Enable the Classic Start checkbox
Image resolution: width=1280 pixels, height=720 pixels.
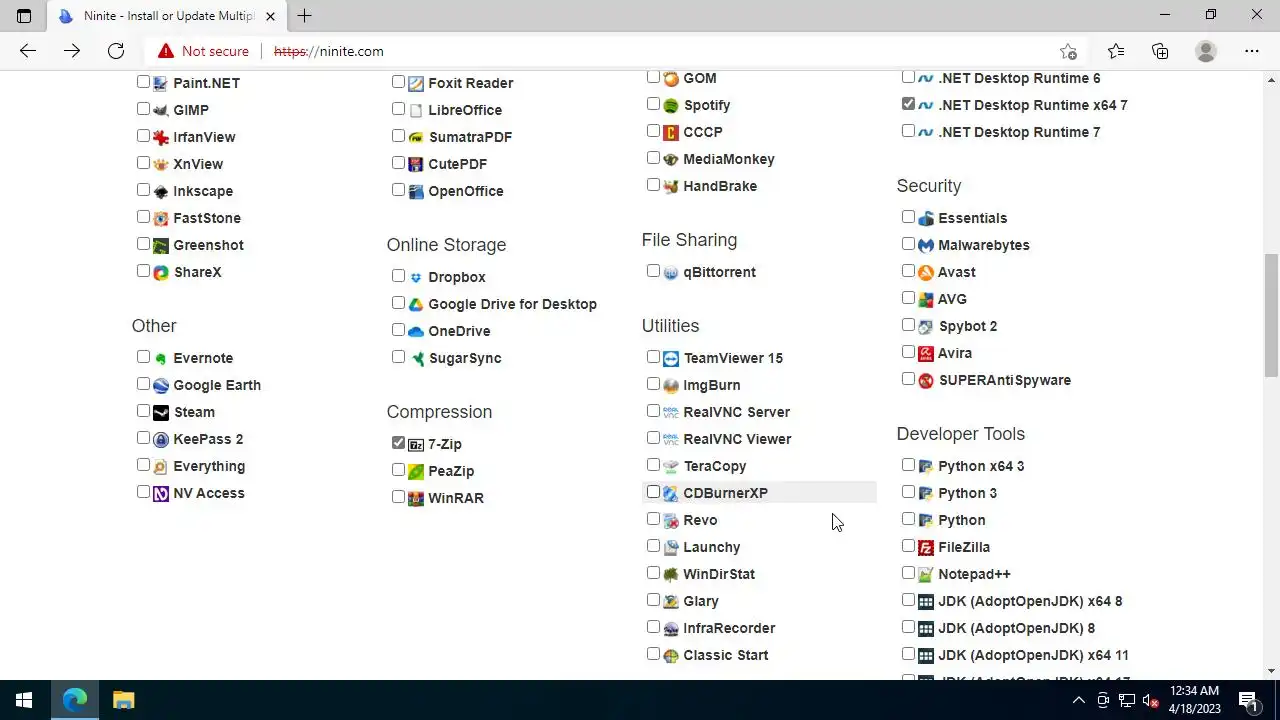pos(653,654)
